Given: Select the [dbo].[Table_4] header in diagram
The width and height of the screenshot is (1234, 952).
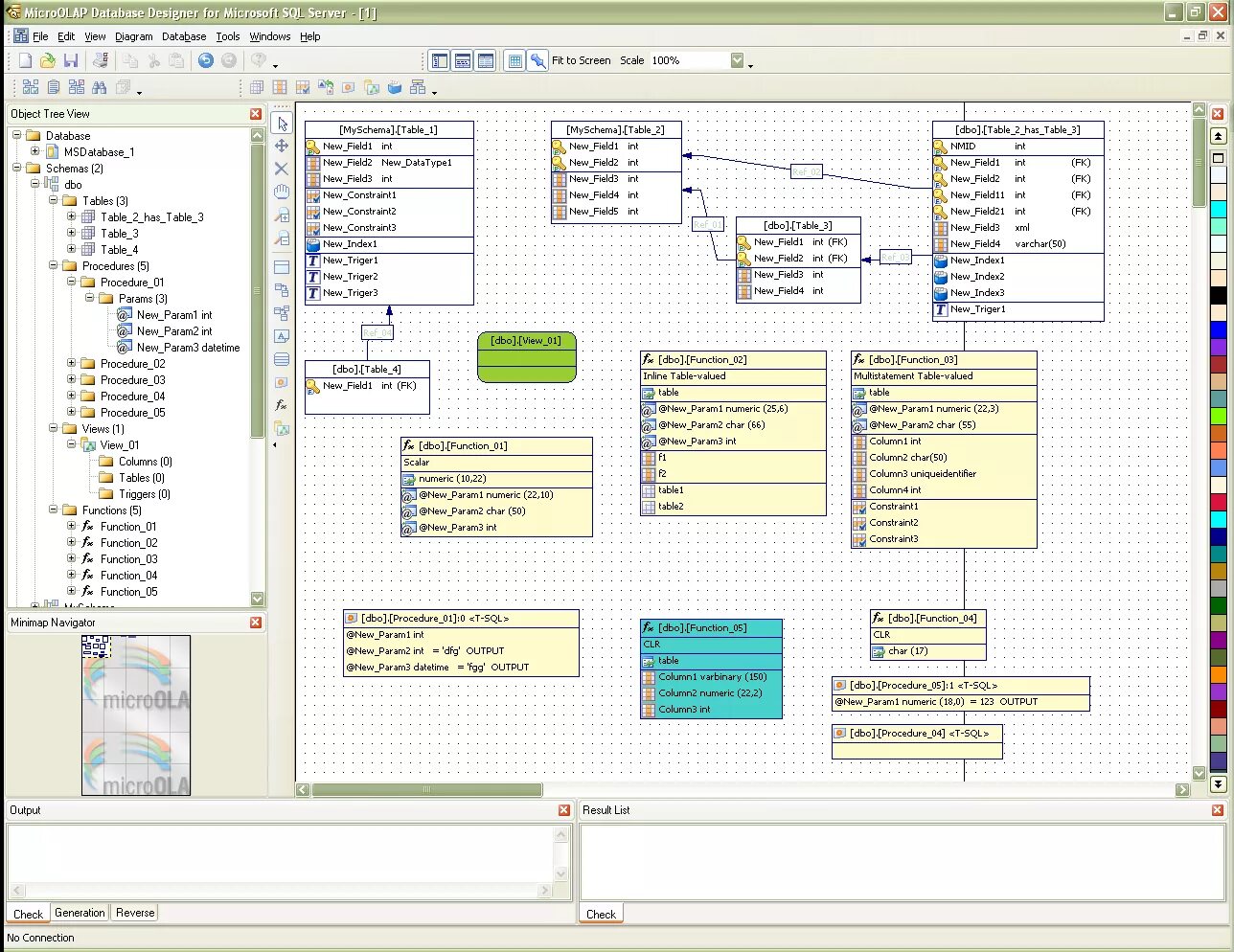Looking at the screenshot, I should click(x=367, y=369).
